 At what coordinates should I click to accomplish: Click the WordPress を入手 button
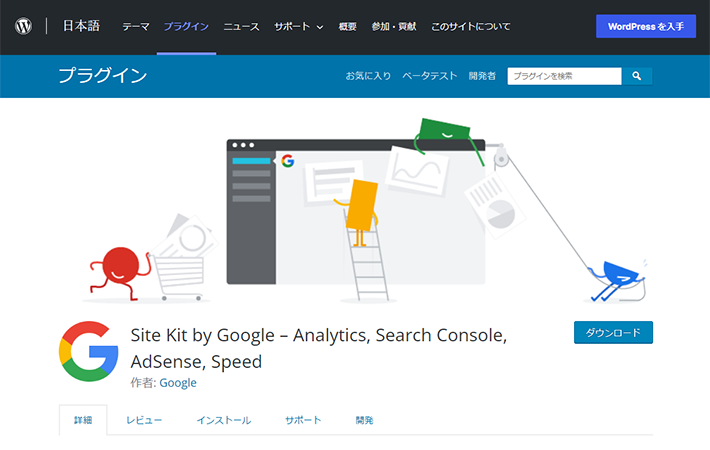click(646, 26)
